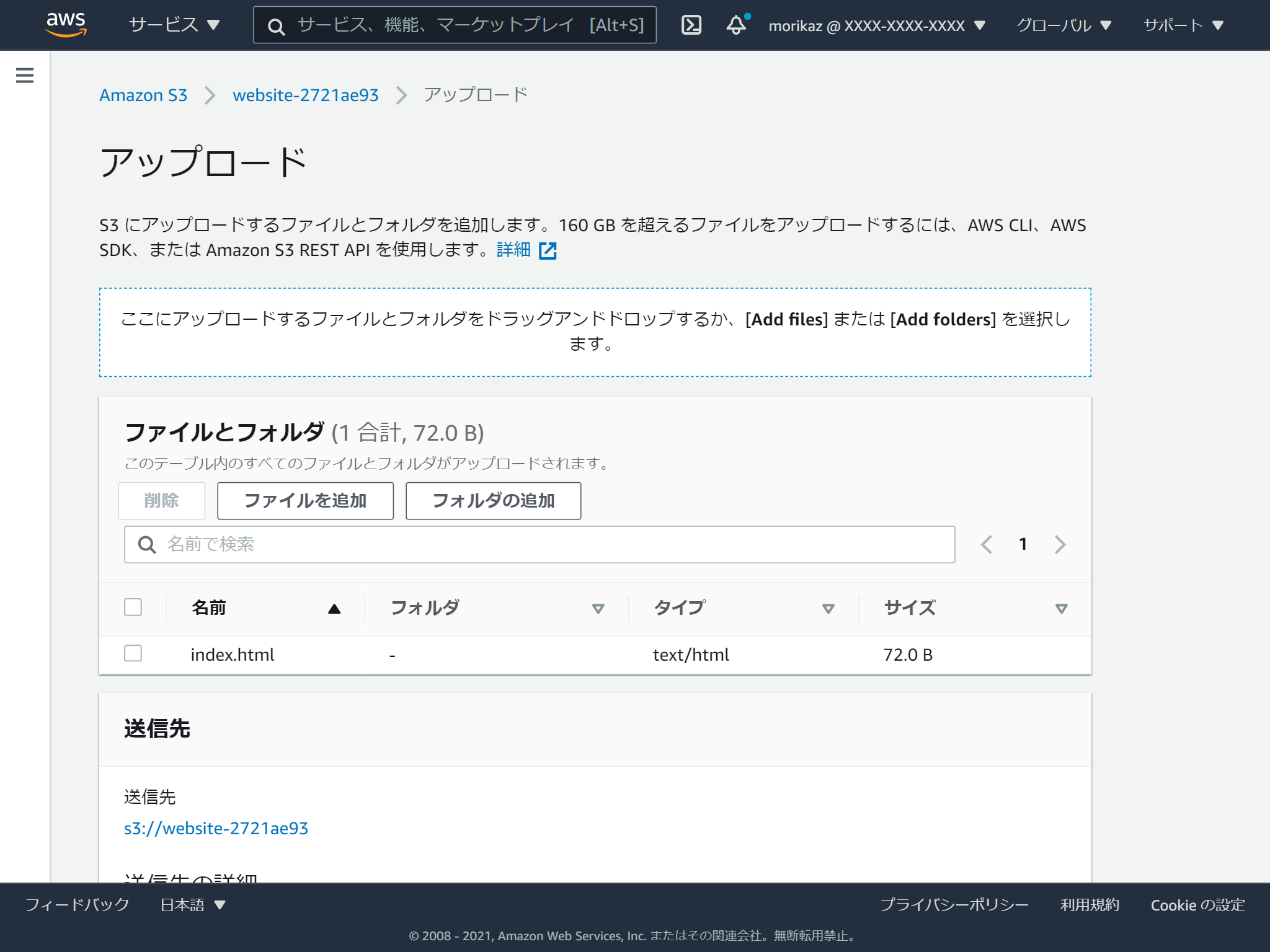Click the ファイルを追加 button
The width and height of the screenshot is (1270, 952).
coord(305,501)
